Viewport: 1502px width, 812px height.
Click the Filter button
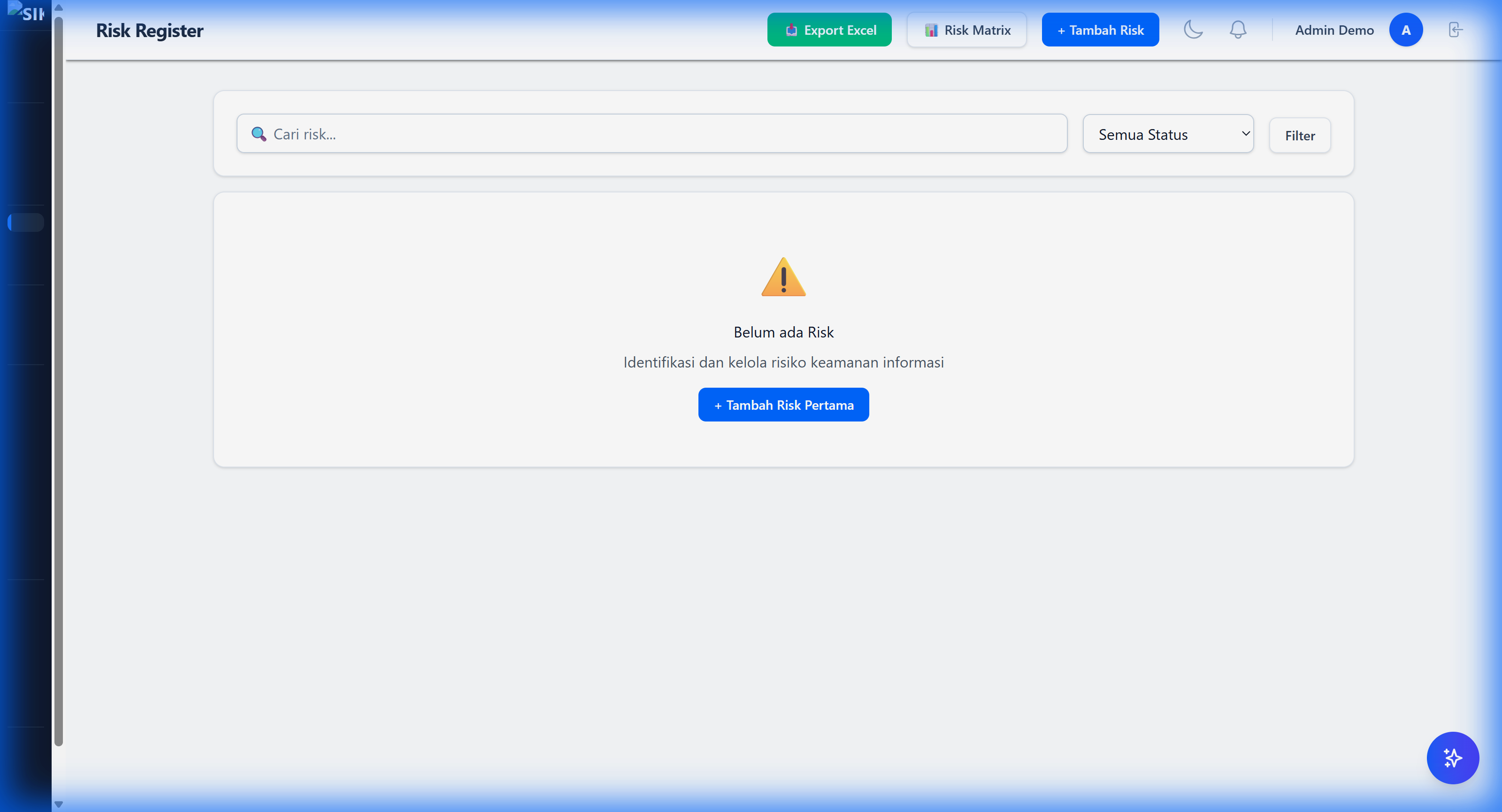click(x=1300, y=135)
